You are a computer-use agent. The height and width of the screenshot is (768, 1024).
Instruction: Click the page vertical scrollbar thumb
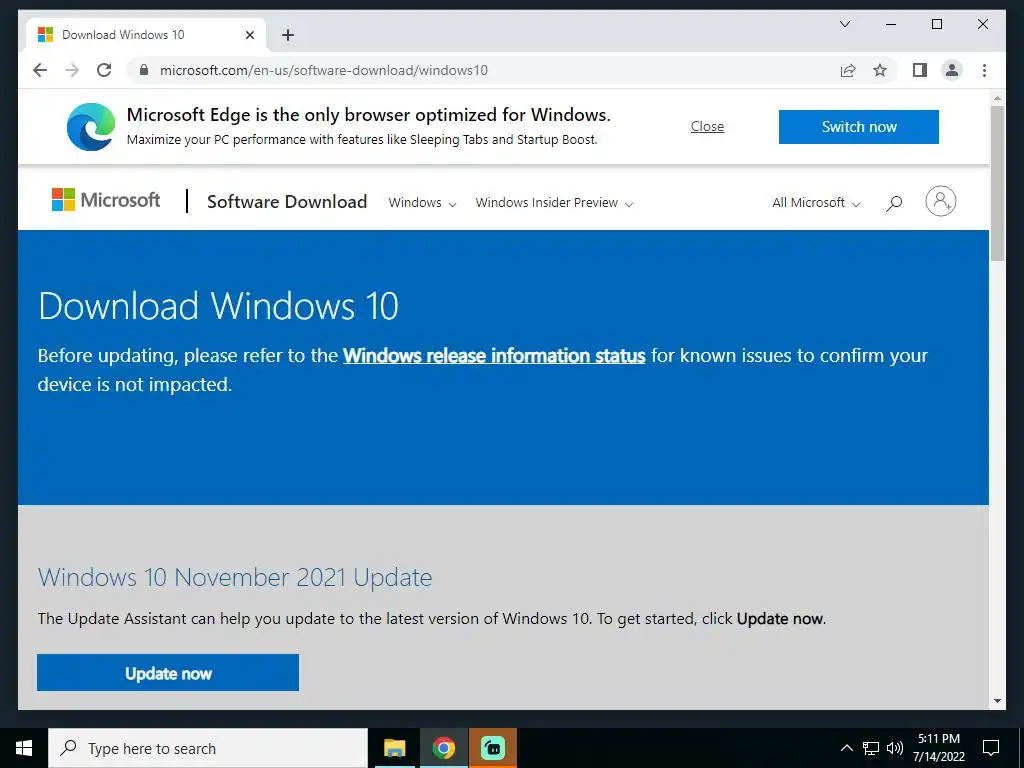[x=997, y=183]
